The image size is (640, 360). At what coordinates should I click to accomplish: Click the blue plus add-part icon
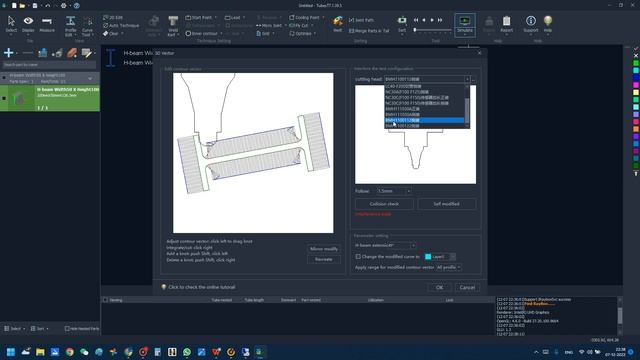[x=9, y=53]
